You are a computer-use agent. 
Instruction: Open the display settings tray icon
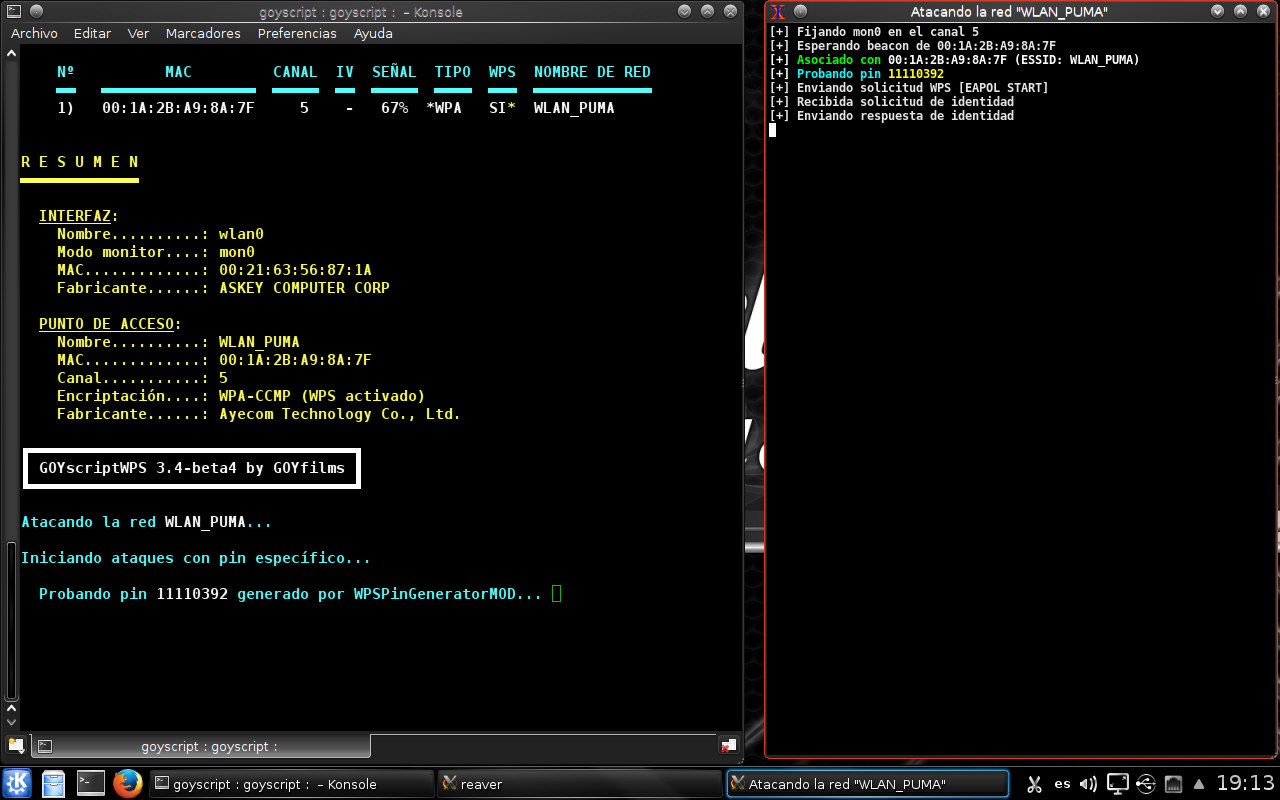[x=1118, y=784]
